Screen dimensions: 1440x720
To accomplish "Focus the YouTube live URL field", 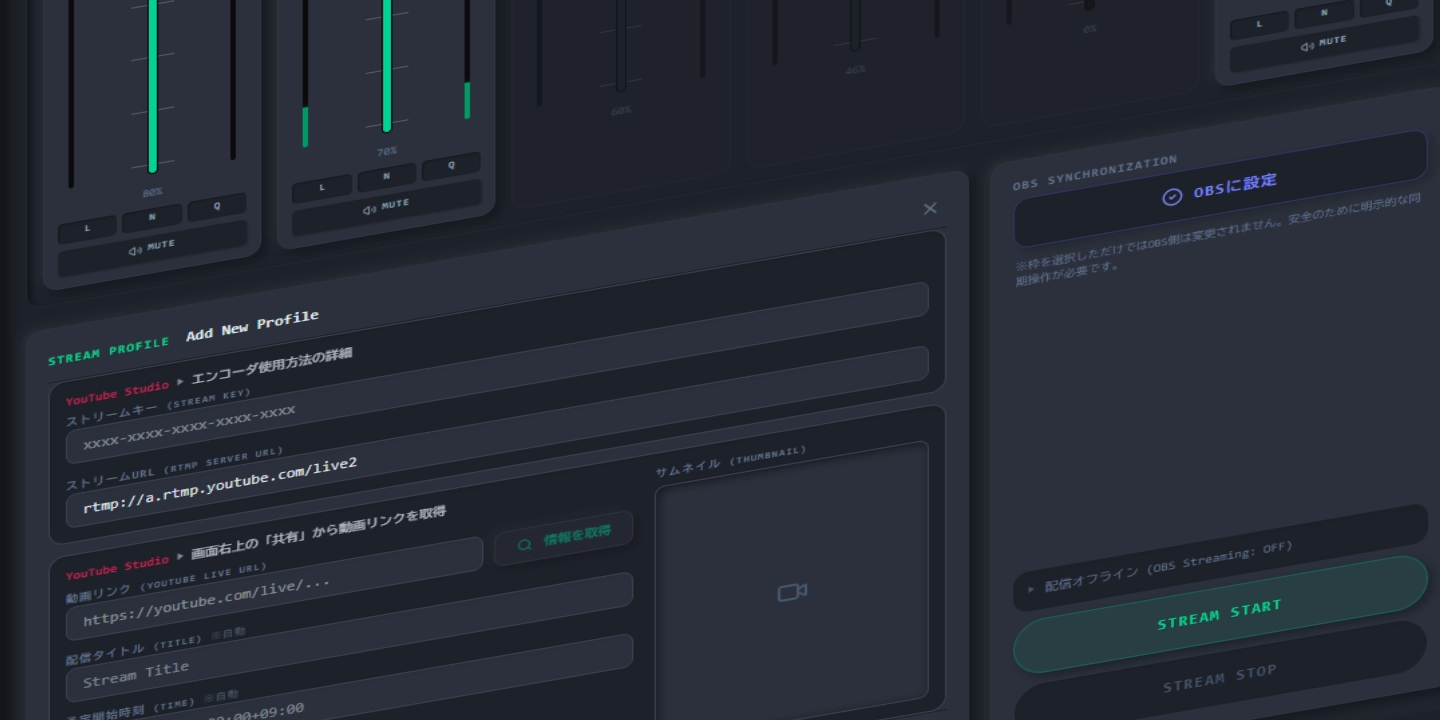I will pyautogui.click(x=274, y=589).
